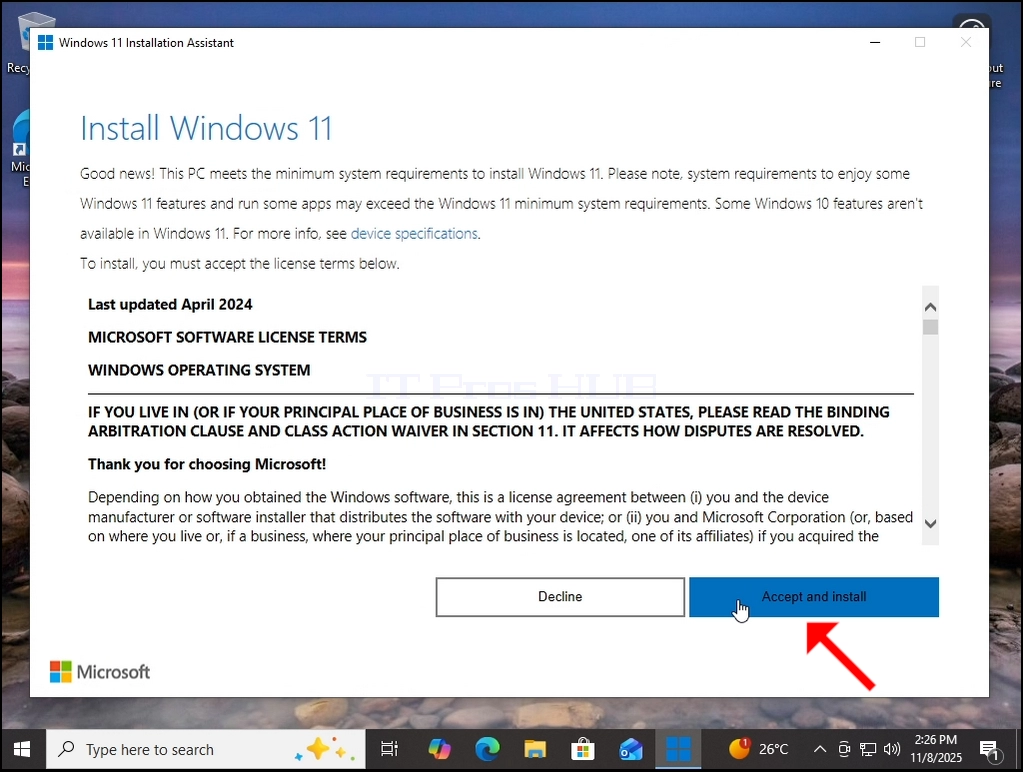Click 'Thank you for choosing Microsoft!' text

[x=207, y=464]
